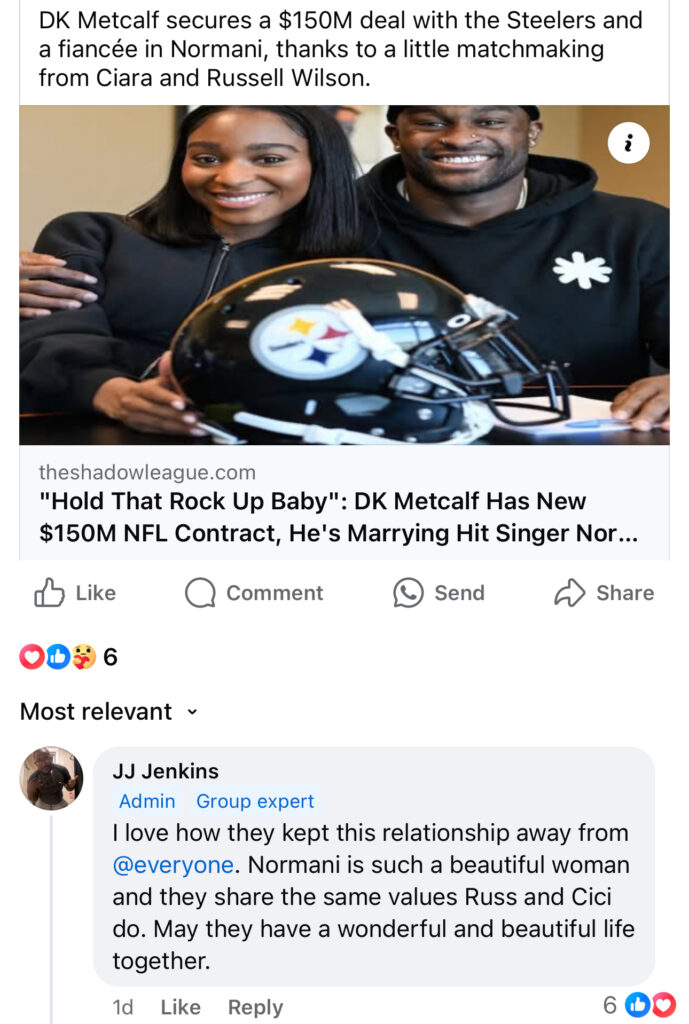Image resolution: width=689 pixels, height=1024 pixels.
Task: Click the Admin badge on the comment
Action: click(x=147, y=801)
